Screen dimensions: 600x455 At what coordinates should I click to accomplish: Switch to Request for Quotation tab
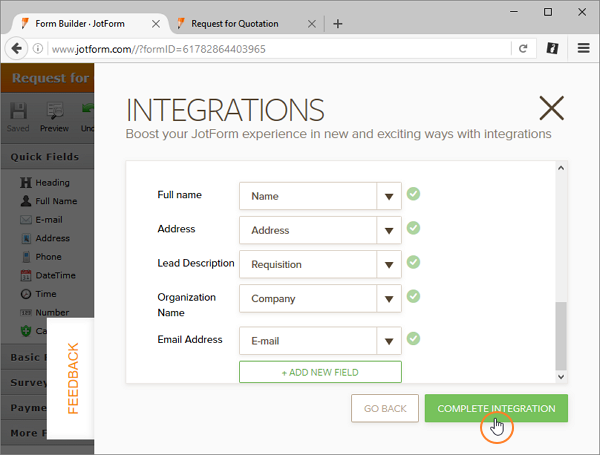click(x=240, y=22)
